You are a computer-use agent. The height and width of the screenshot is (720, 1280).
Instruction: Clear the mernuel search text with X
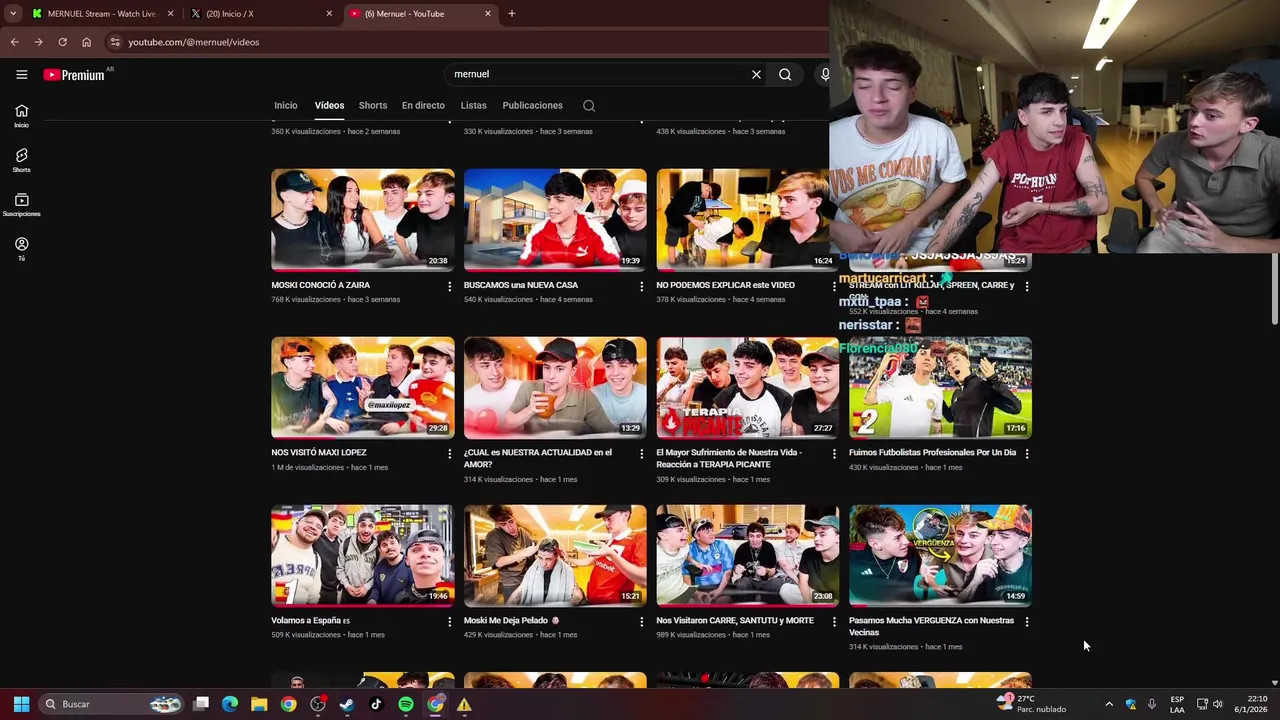tap(756, 74)
